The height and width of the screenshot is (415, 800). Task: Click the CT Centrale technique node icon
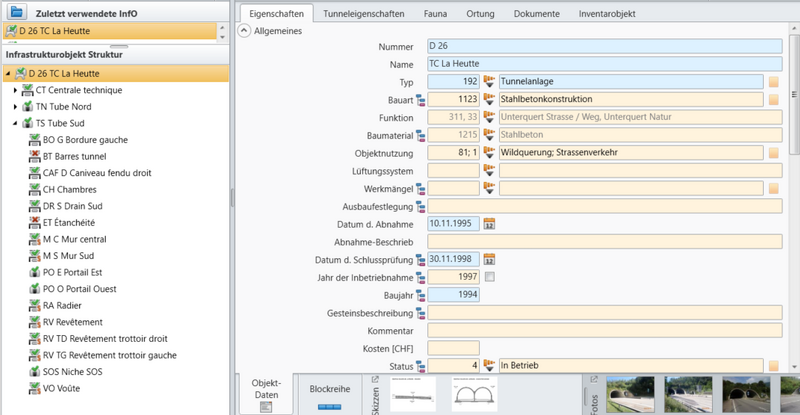28,90
